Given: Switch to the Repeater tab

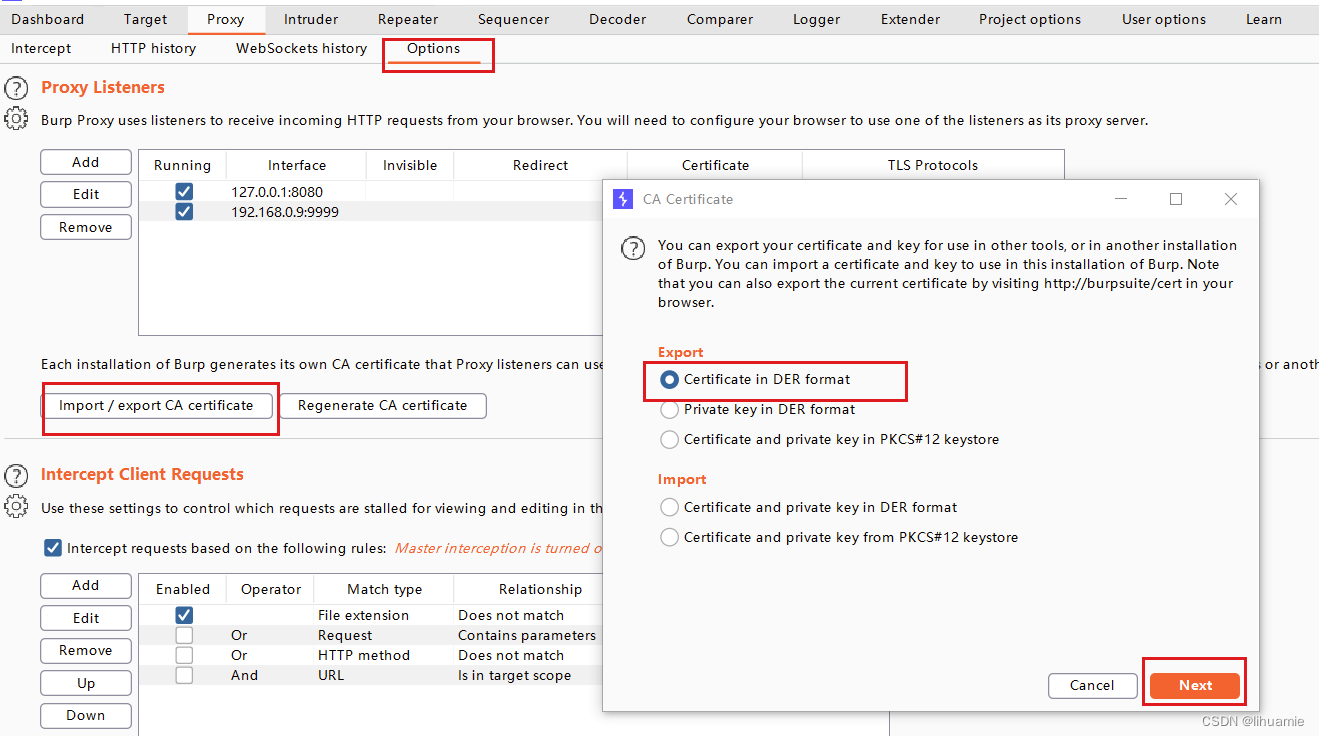Looking at the screenshot, I should (x=408, y=19).
